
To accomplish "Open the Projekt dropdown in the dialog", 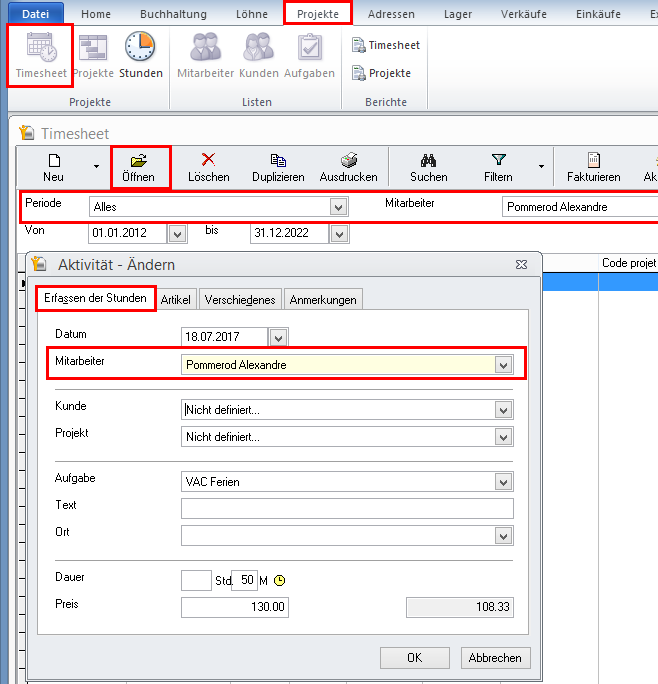I will point(504,438).
